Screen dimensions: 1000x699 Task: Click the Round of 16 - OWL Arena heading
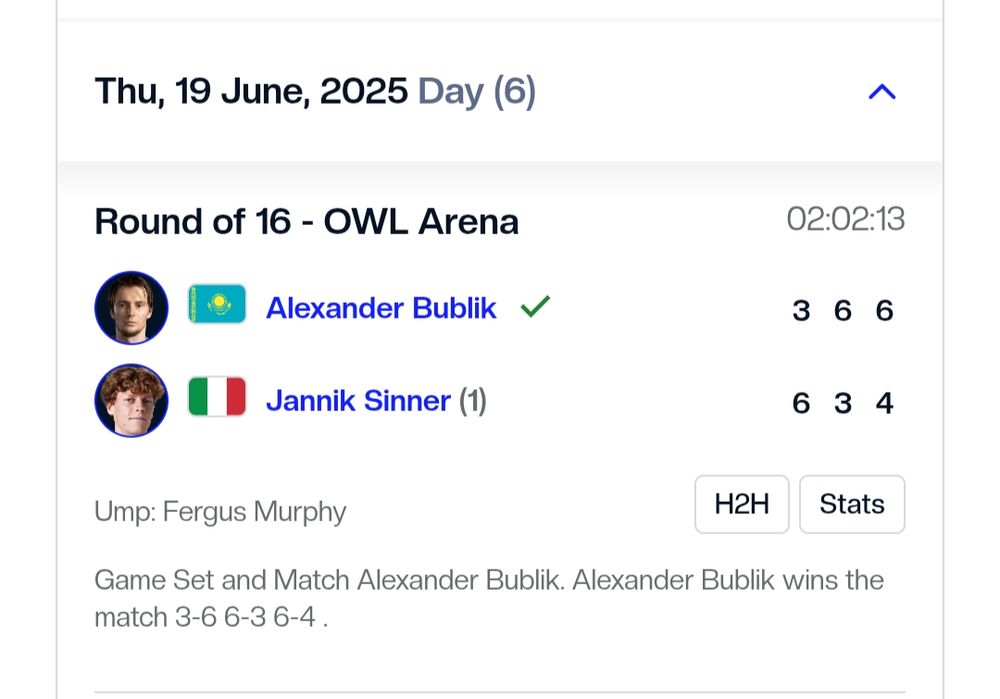click(x=307, y=222)
